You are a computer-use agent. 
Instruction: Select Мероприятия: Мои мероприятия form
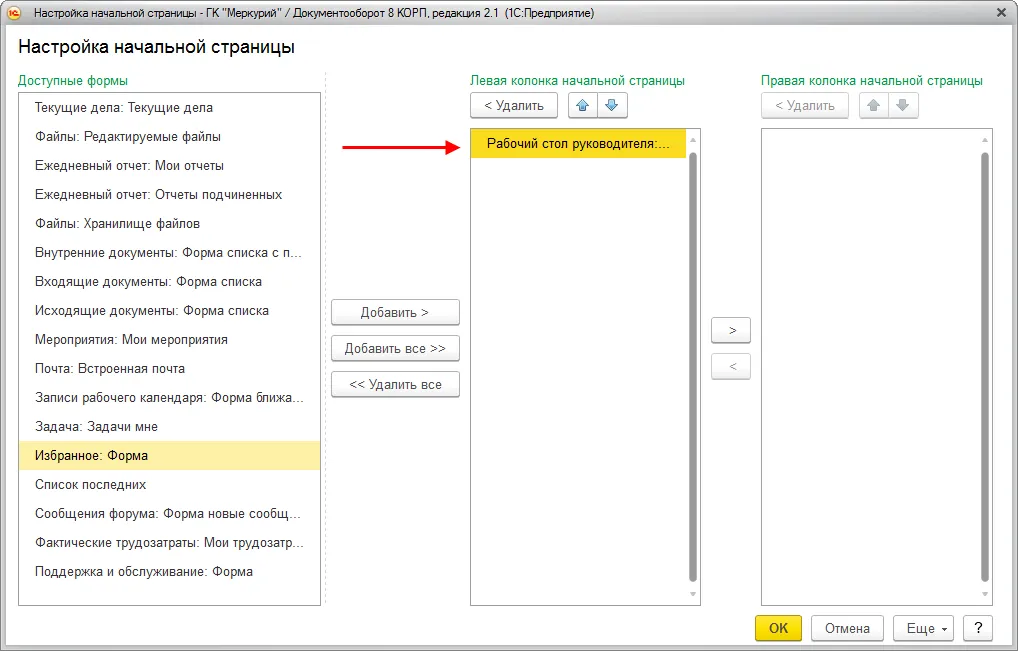(169, 339)
